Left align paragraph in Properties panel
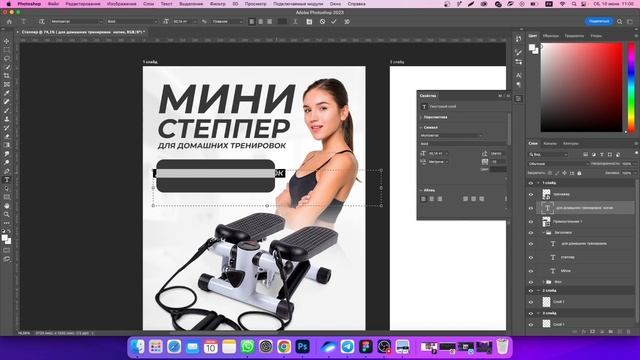This screenshot has height=360, width=640. pyautogui.click(x=423, y=199)
